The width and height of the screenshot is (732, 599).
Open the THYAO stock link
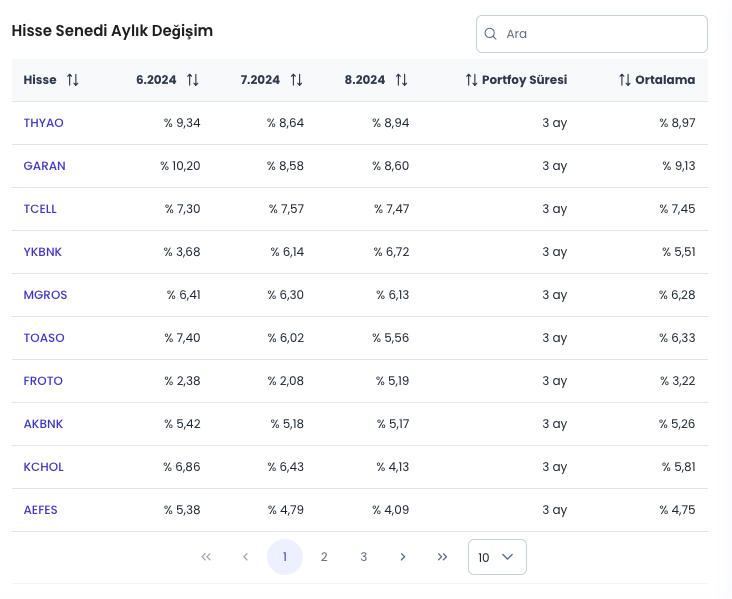click(43, 123)
